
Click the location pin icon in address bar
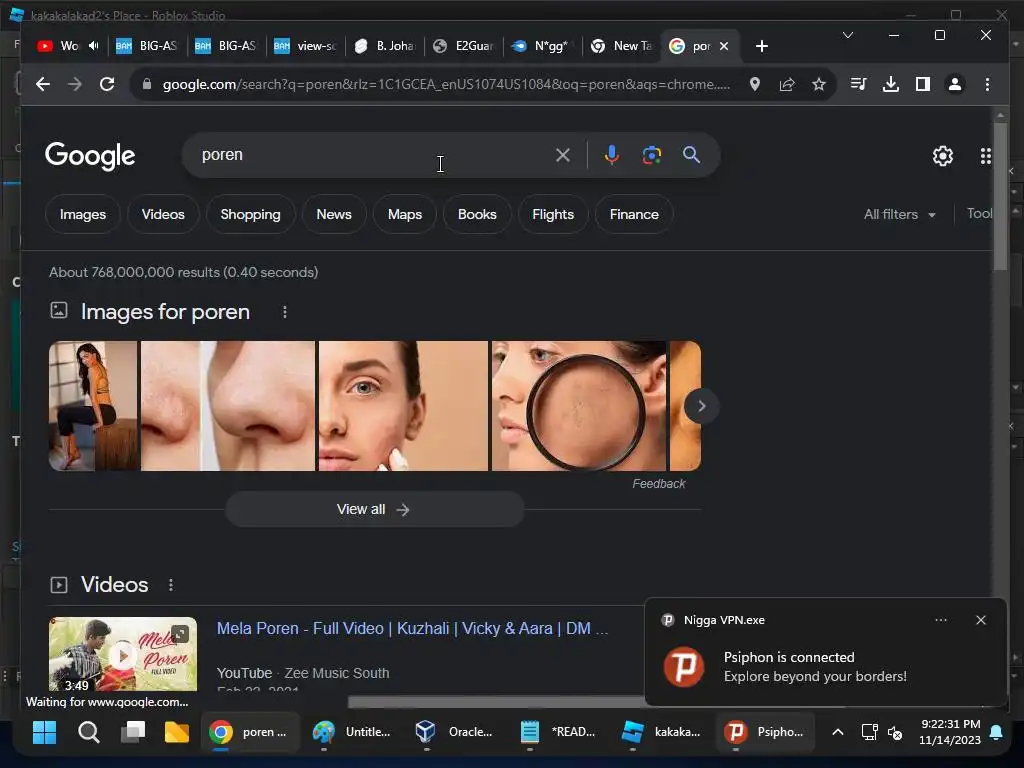pyautogui.click(x=755, y=84)
